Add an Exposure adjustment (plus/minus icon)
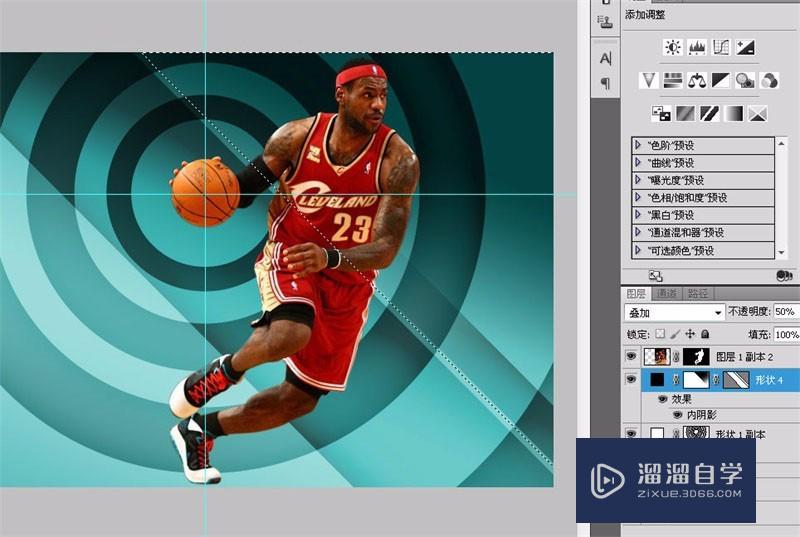800x537 pixels. pyautogui.click(x=745, y=47)
